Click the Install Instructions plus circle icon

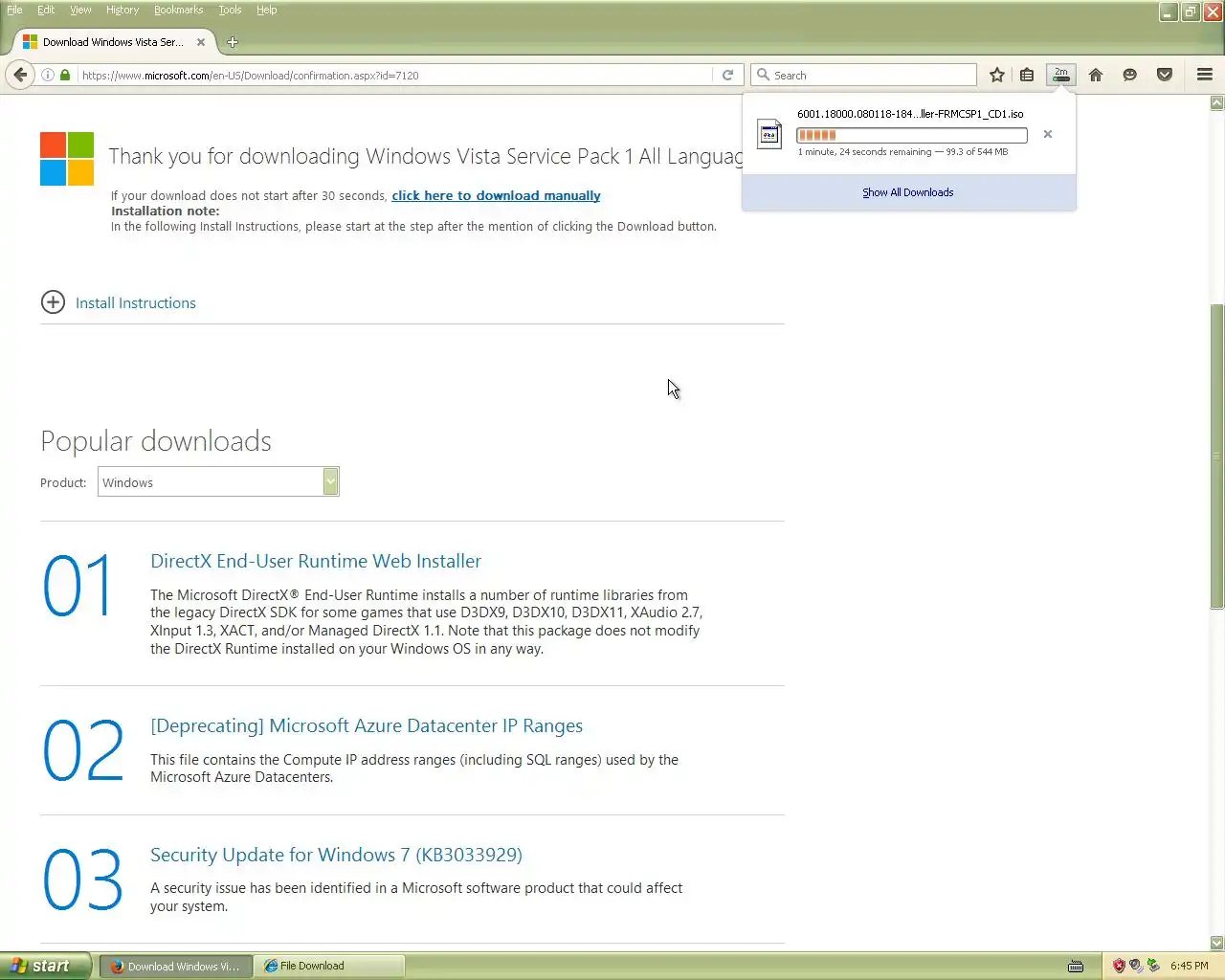[53, 302]
